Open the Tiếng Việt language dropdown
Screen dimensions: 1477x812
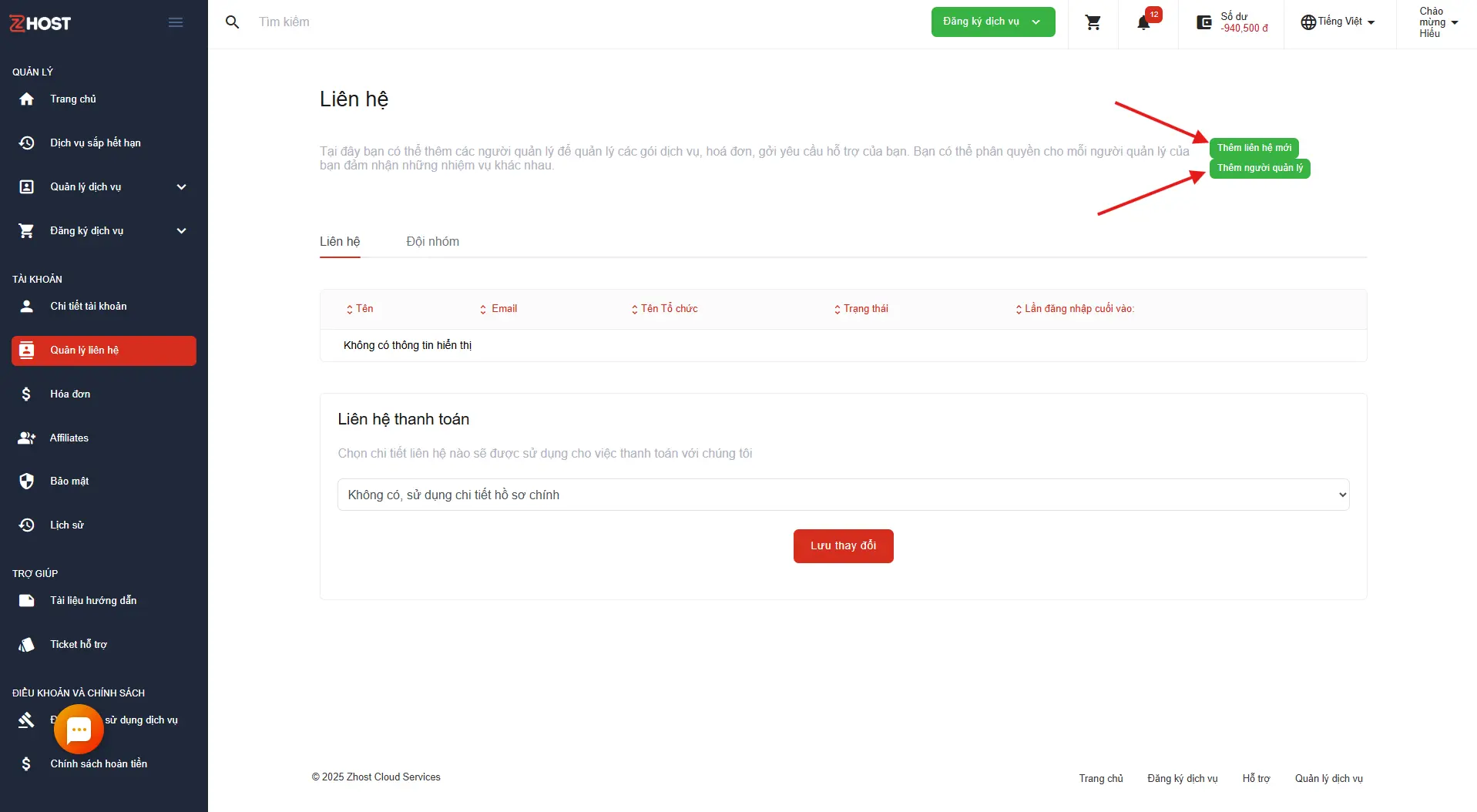coord(1338,22)
